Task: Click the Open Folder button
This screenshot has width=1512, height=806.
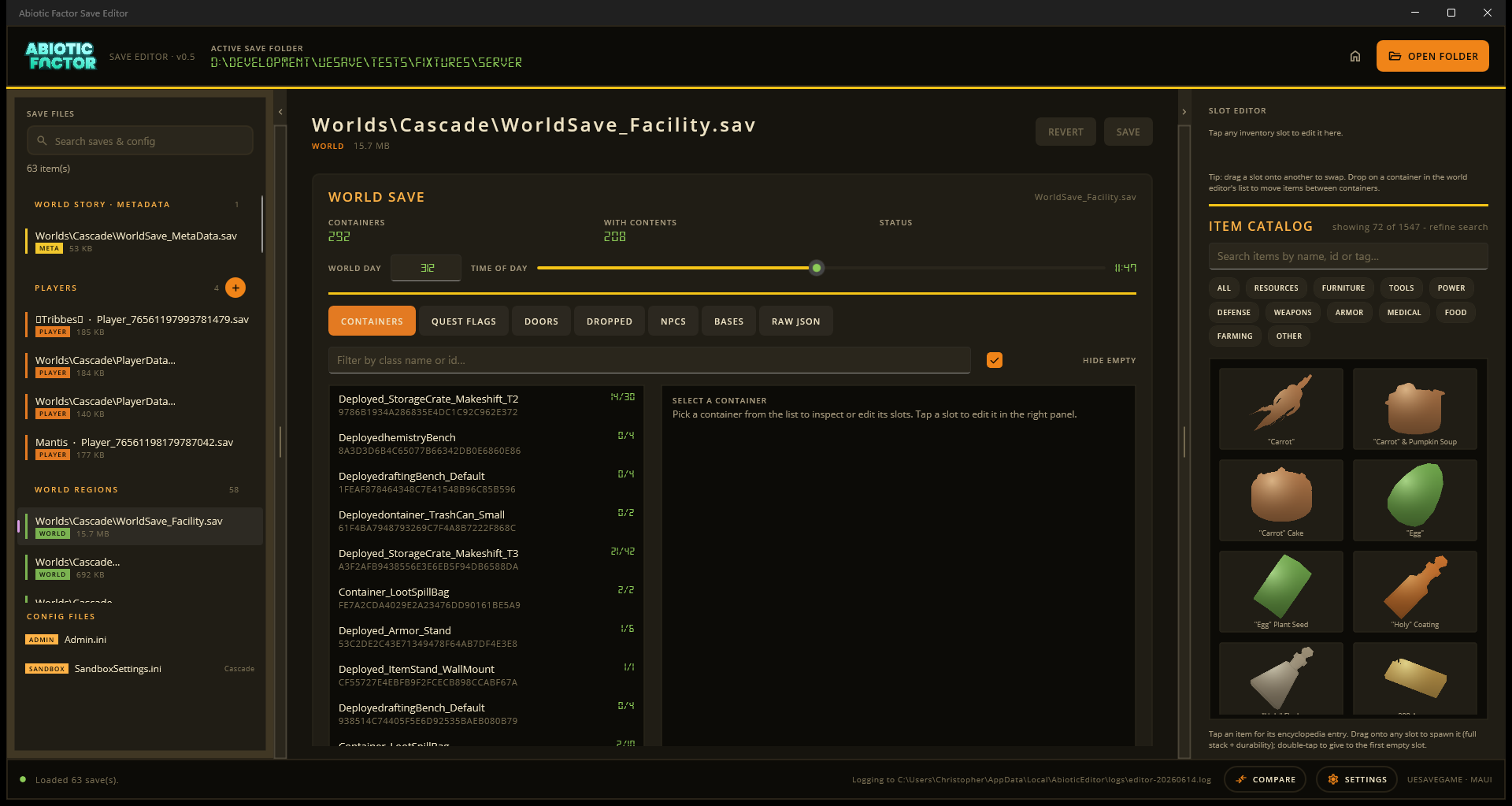Action: tap(1432, 56)
